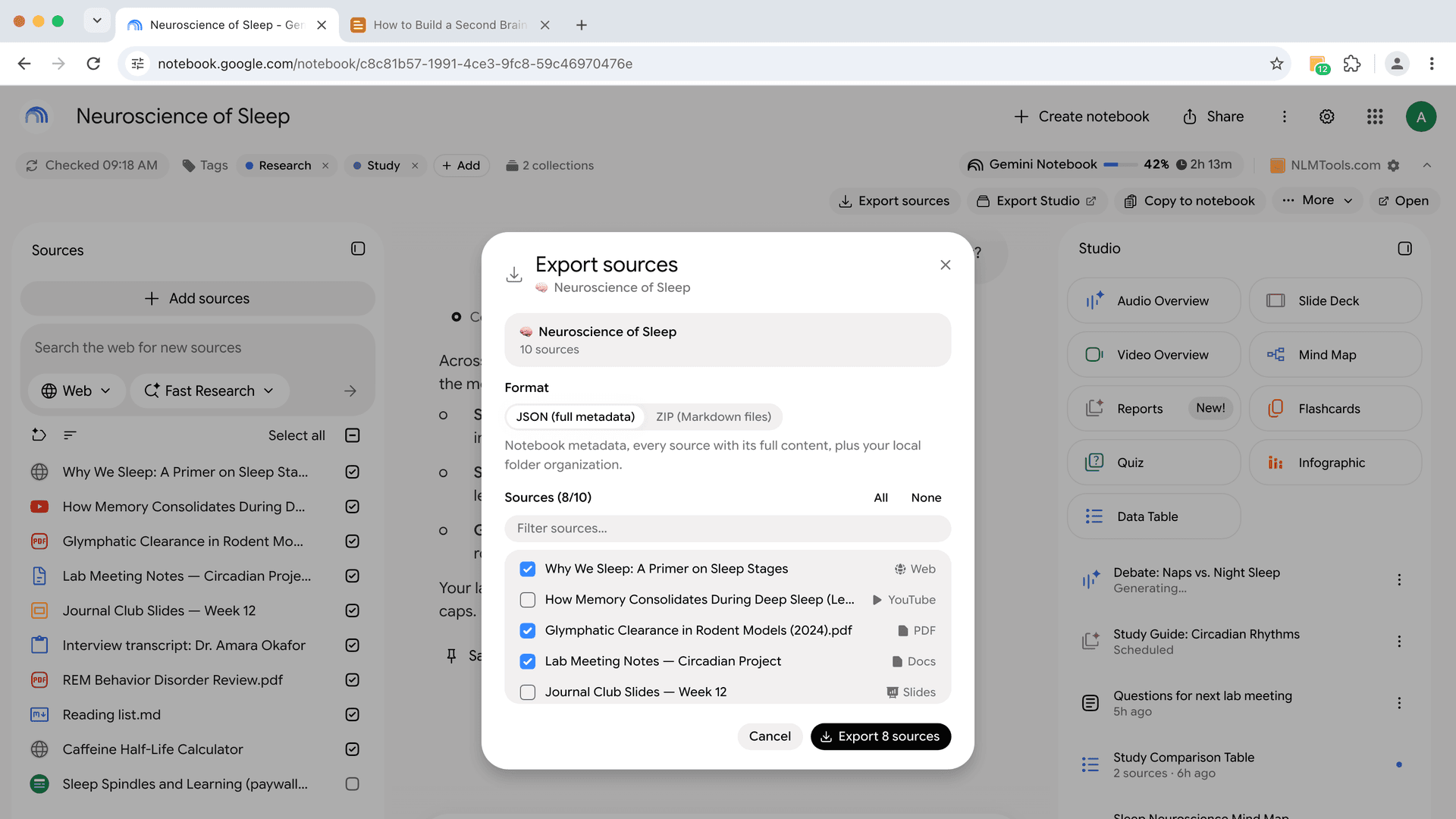Click the NLMTools.com gear icon
The image size is (1456, 819).
click(x=1393, y=165)
